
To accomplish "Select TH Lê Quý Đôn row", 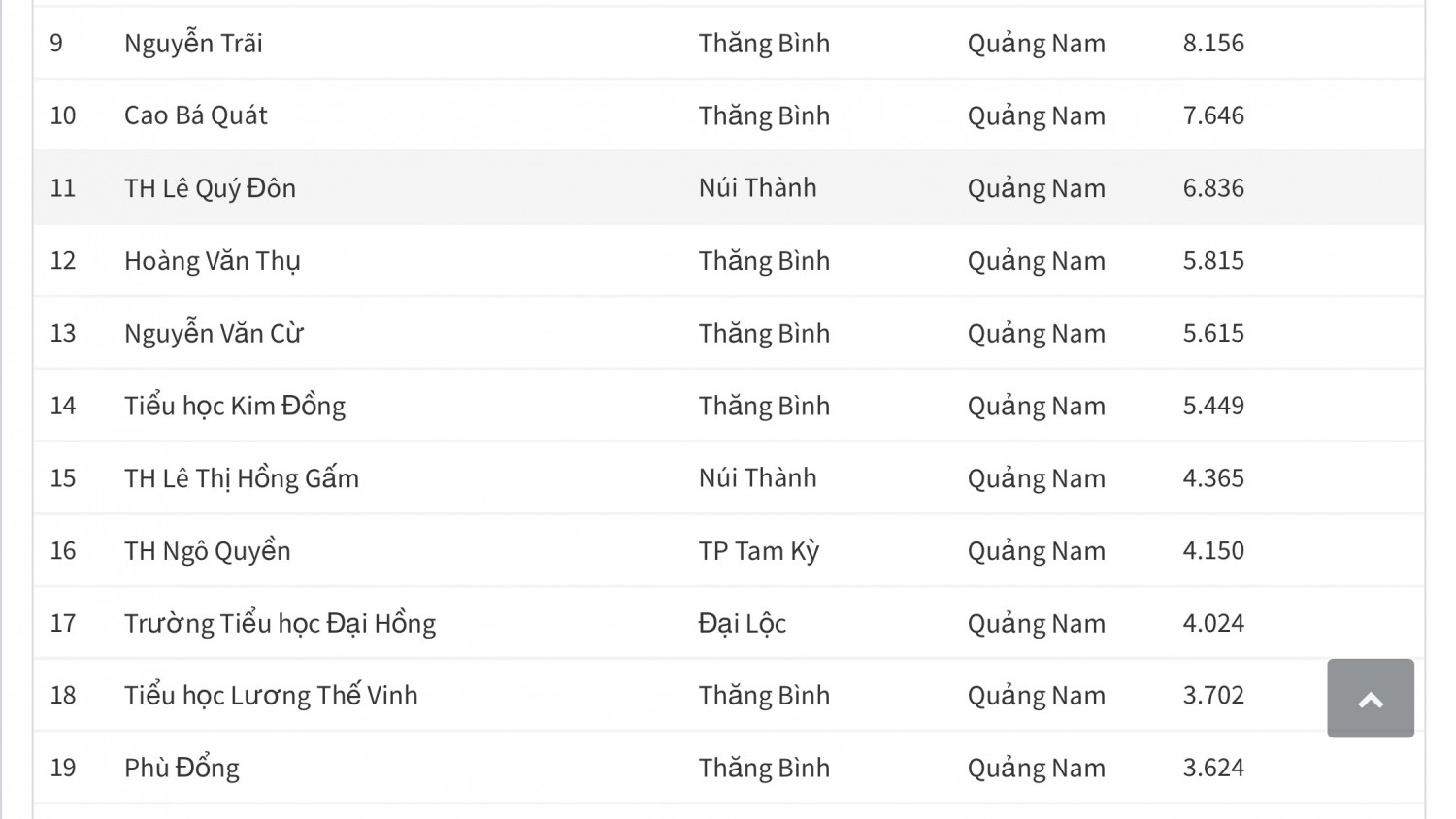I will tap(210, 188).
